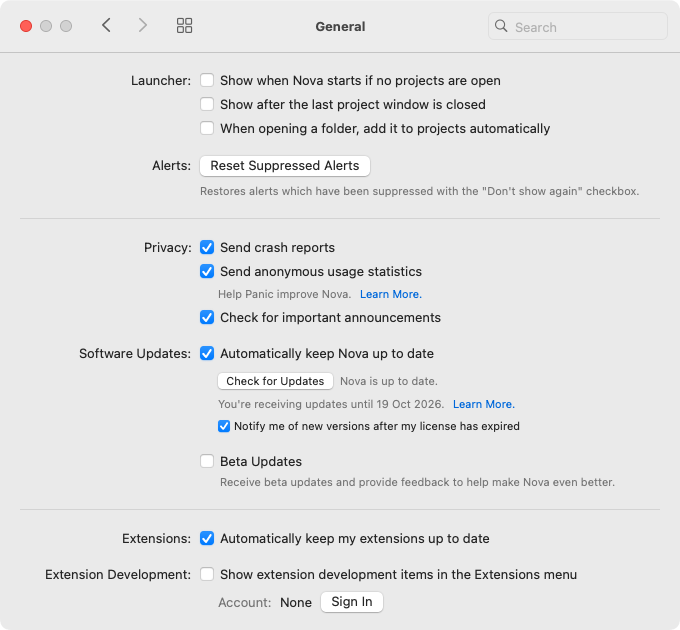This screenshot has width=680, height=630.
Task: Click Reset Suppressed Alerts button
Action: pos(285,166)
